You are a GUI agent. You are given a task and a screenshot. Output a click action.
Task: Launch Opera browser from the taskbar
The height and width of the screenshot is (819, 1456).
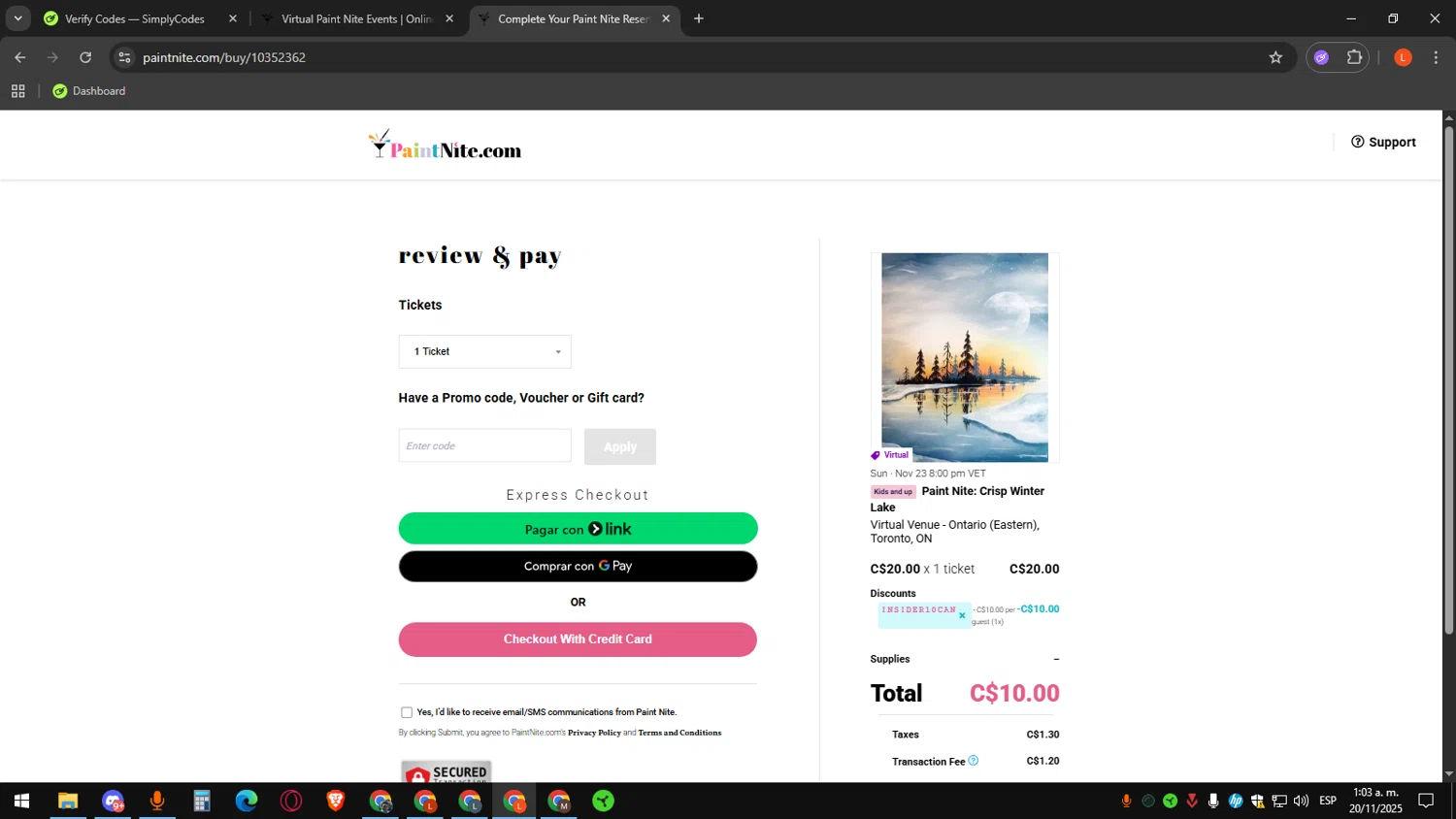pos(291,801)
